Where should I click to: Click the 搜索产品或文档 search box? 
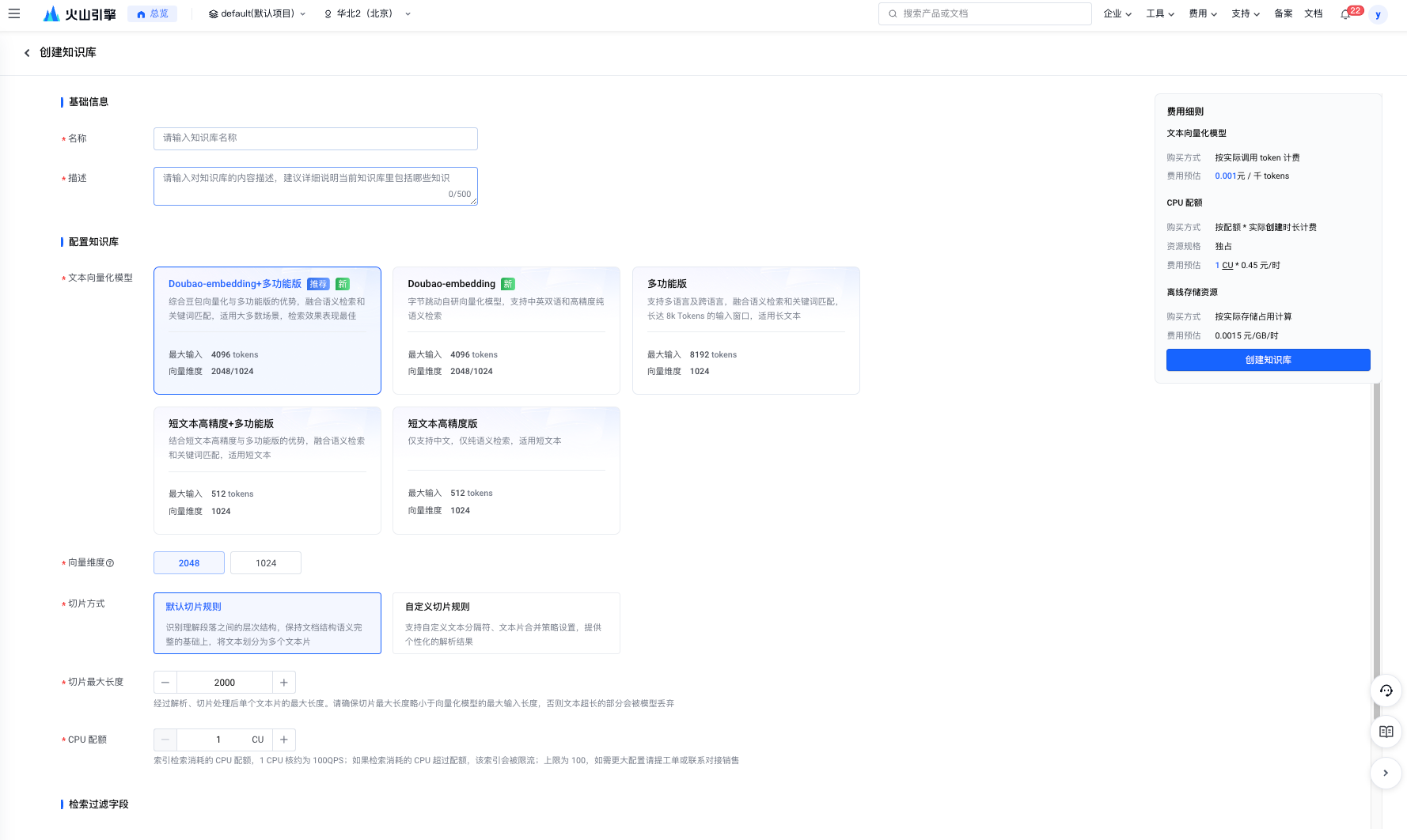pyautogui.click(x=985, y=13)
